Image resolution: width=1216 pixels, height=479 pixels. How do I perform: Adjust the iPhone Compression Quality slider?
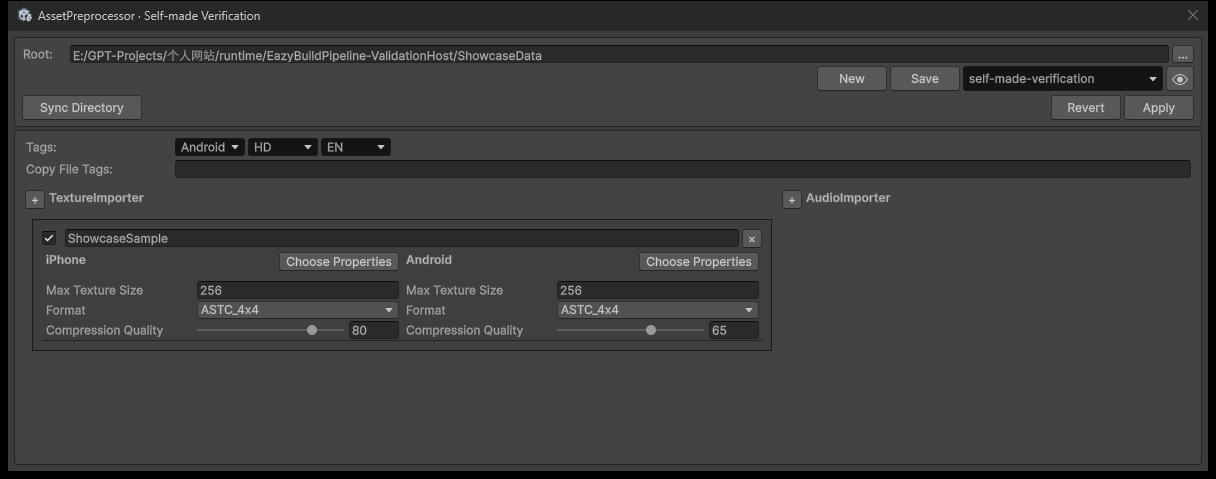click(271, 330)
